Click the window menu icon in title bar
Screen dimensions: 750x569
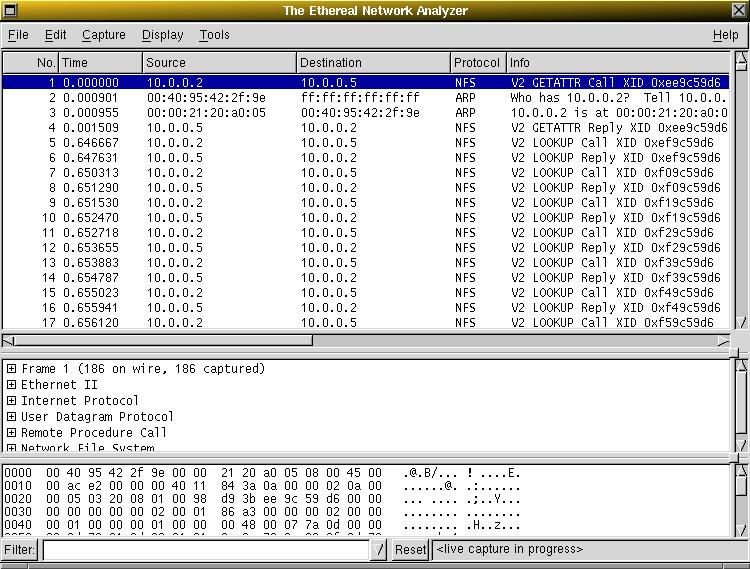(10, 10)
